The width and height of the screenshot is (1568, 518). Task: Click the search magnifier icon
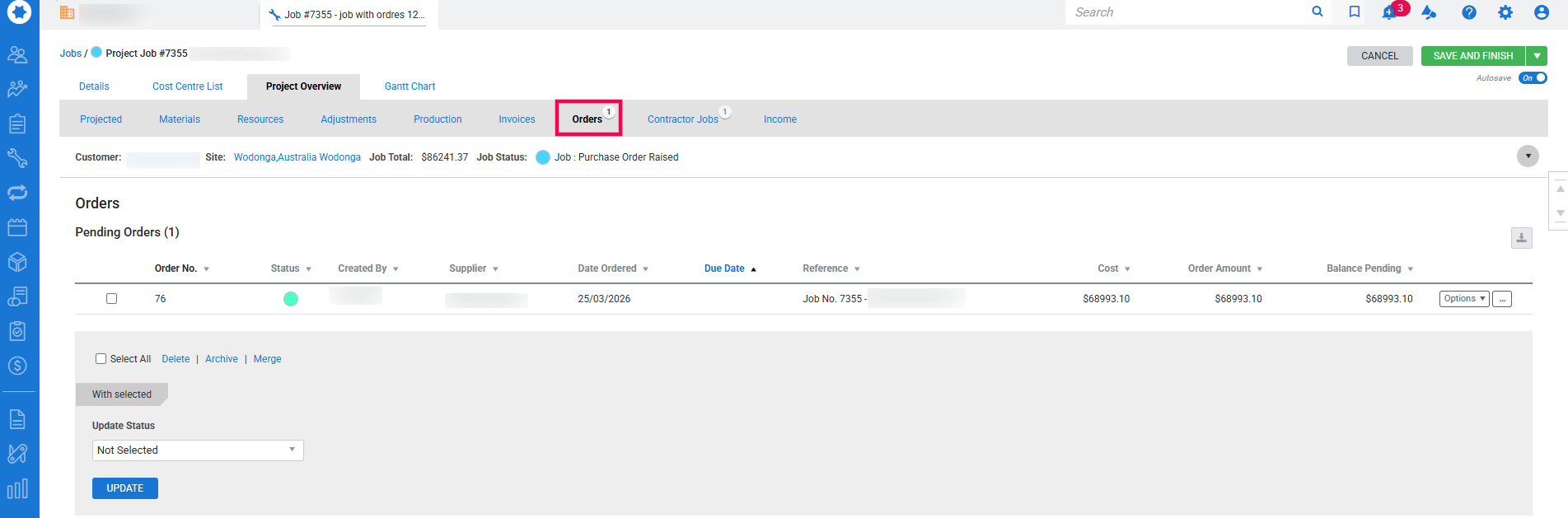[1317, 12]
